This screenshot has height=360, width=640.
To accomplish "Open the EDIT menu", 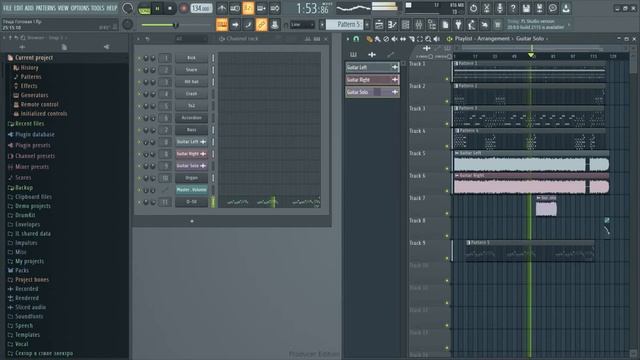I will (x=19, y=8).
